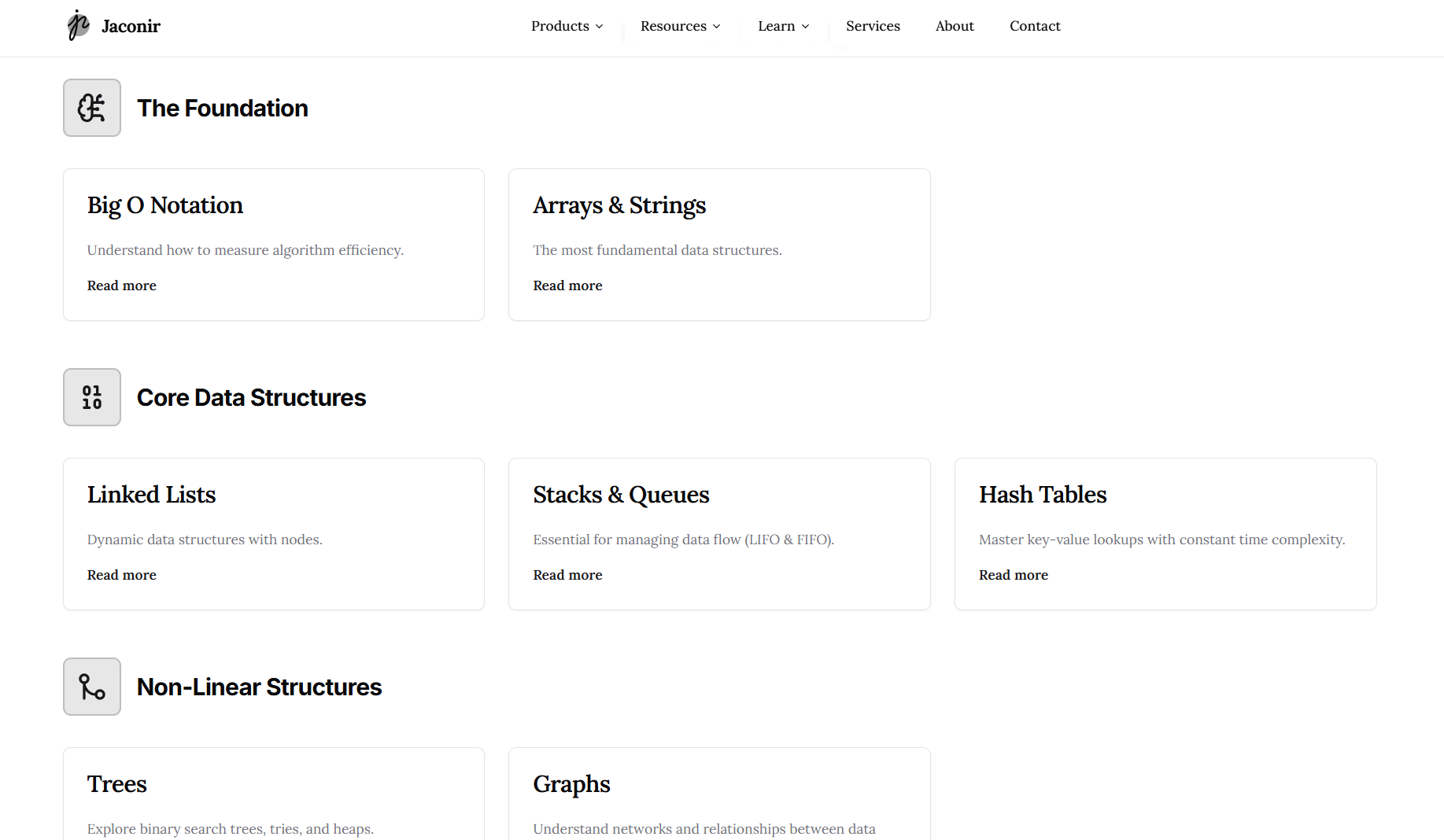Open the Contact page

click(x=1035, y=26)
